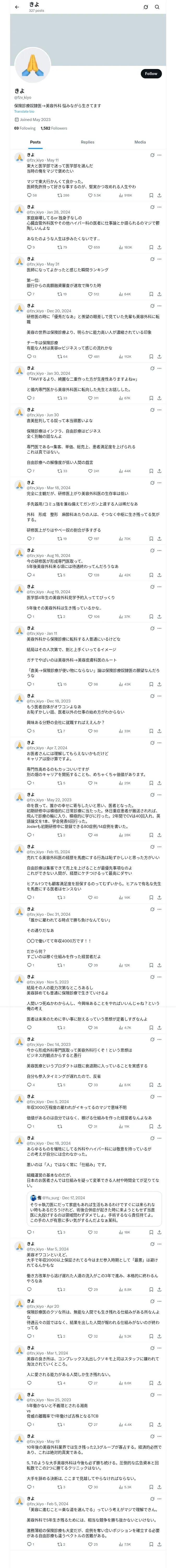Screen dimensions: 176x1568
Task: Open more options for Mar 18, 2024 post
Action: [160, 483]
